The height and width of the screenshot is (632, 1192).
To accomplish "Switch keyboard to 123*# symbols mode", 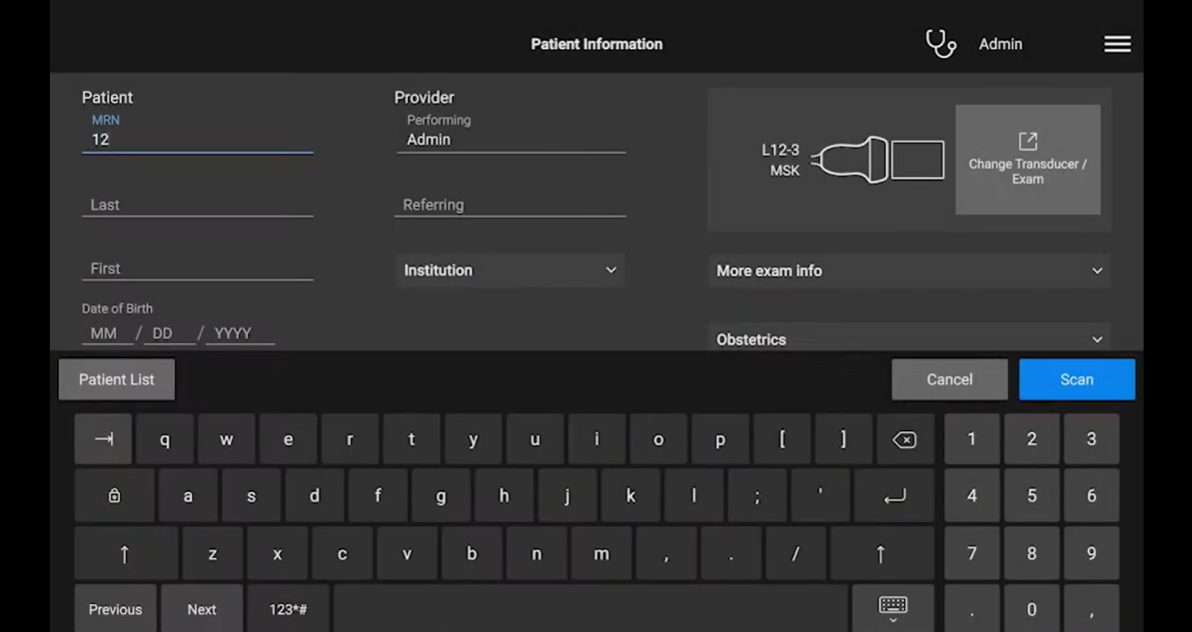I will (x=287, y=609).
